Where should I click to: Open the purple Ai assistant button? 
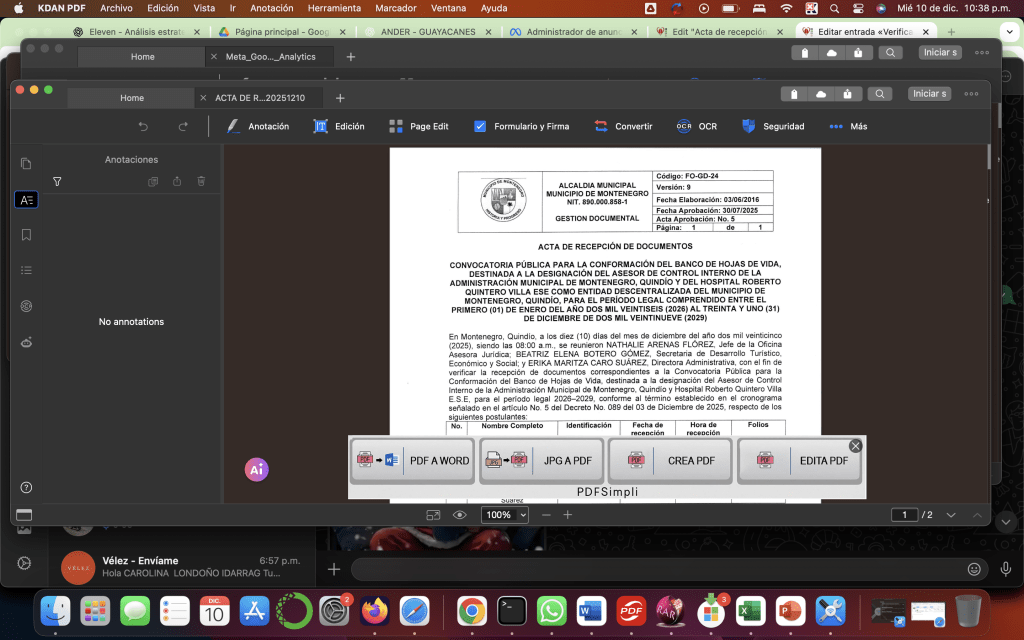(x=257, y=469)
